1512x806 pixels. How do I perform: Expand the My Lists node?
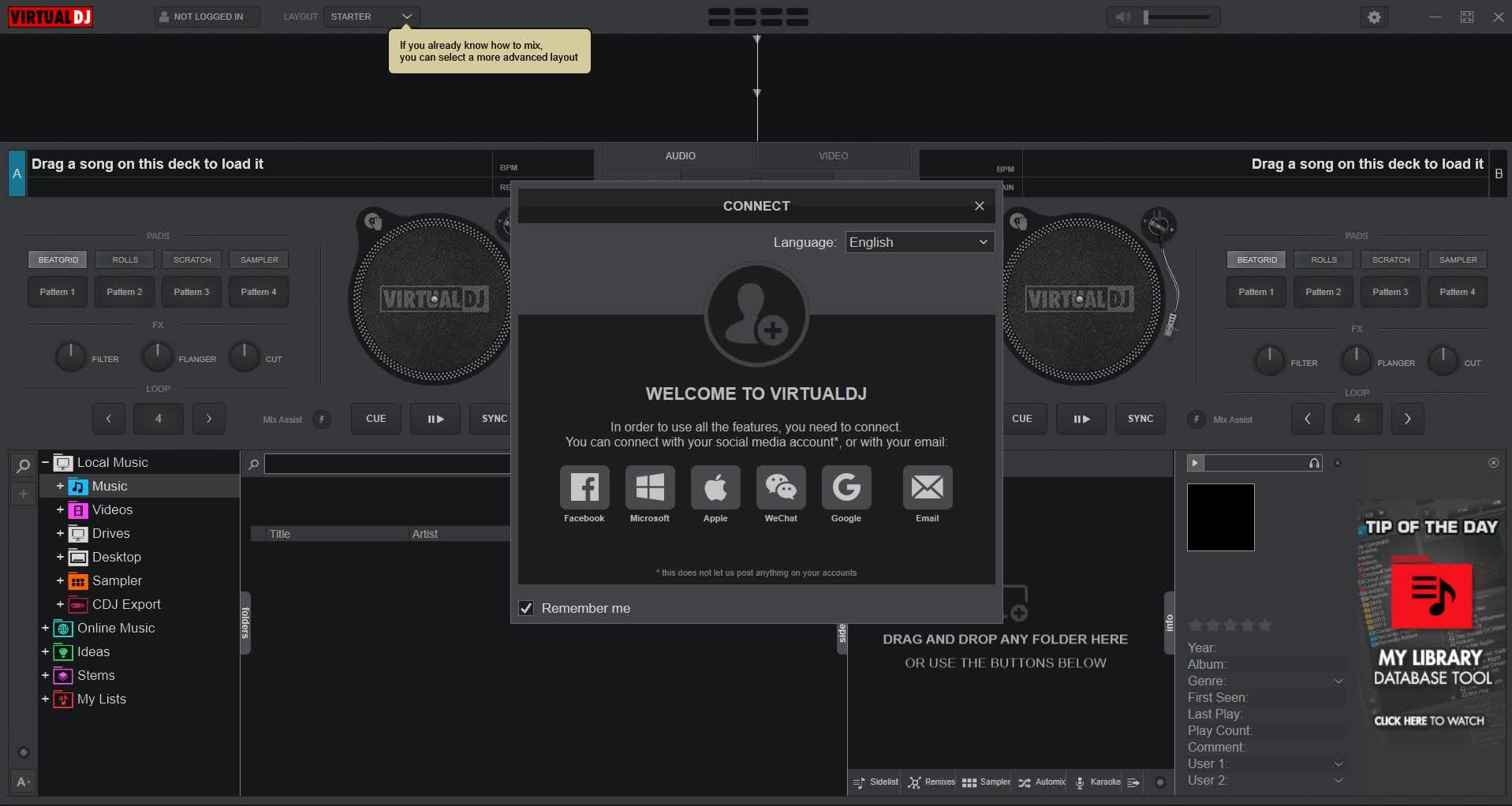(45, 700)
